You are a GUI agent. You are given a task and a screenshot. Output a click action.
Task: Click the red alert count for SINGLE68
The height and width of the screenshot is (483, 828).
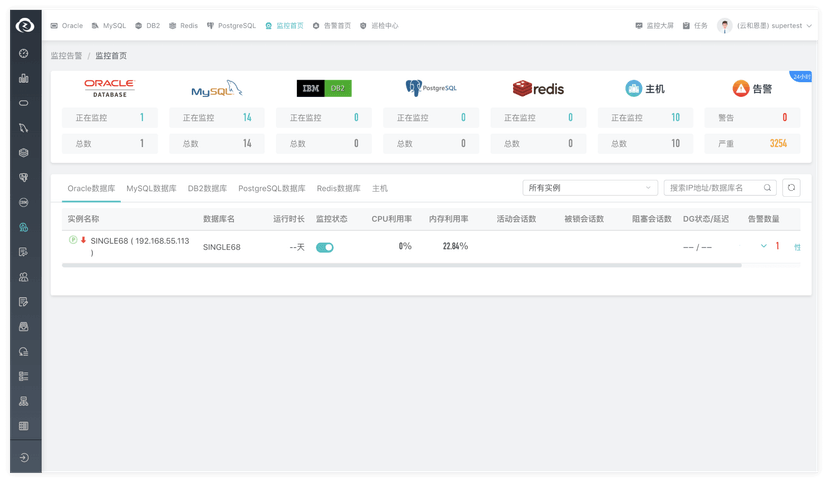point(777,246)
